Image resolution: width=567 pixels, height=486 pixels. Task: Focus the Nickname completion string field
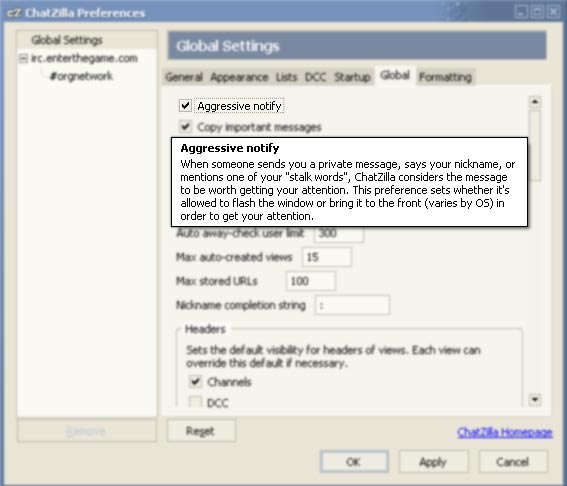pos(352,305)
